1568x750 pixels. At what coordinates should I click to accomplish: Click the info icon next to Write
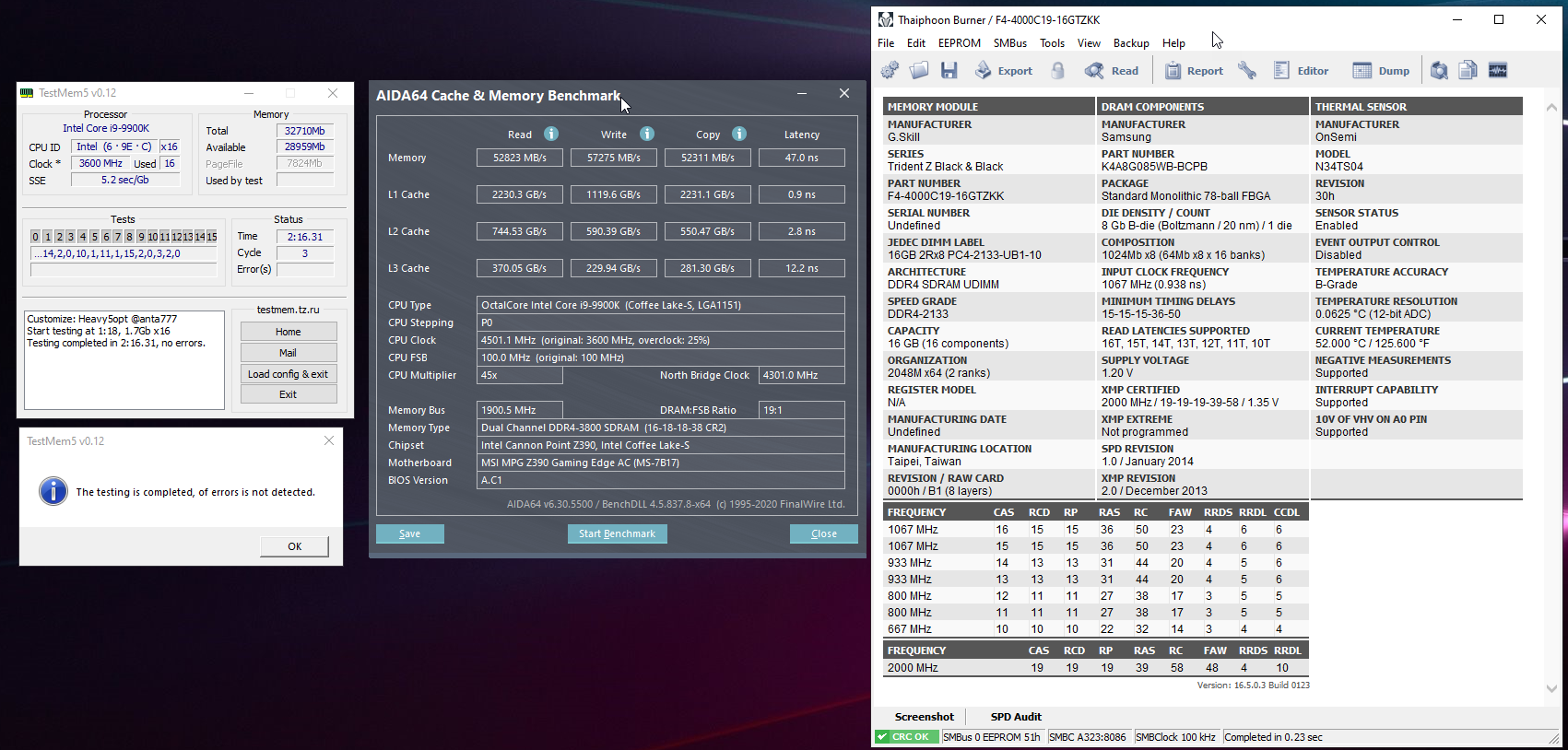coord(647,135)
